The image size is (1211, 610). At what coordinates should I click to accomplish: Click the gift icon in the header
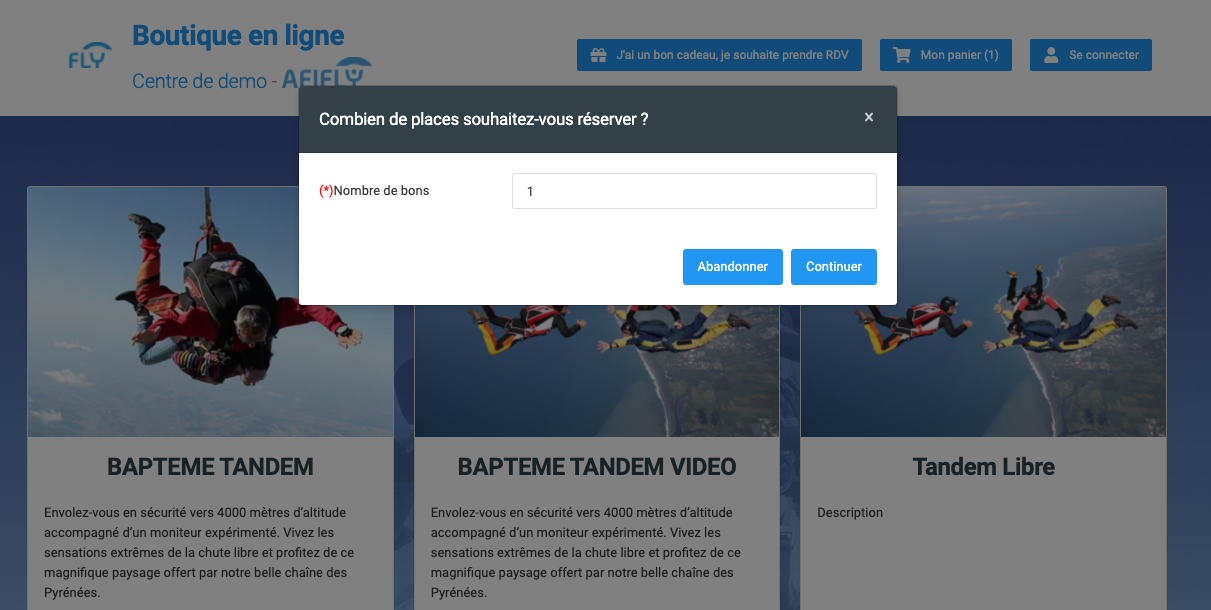[x=599, y=55]
